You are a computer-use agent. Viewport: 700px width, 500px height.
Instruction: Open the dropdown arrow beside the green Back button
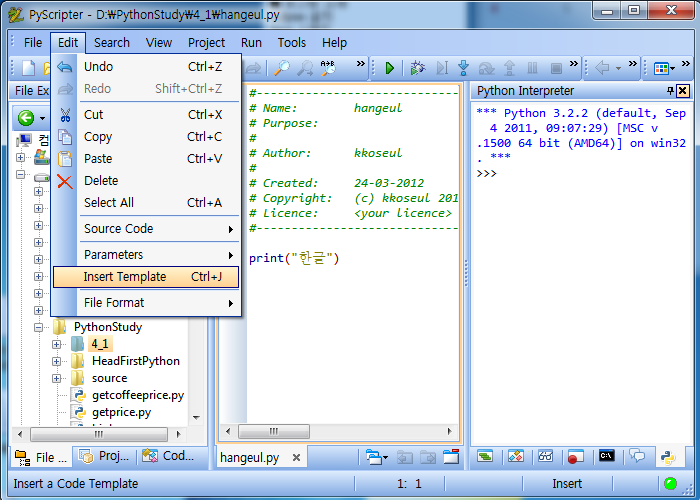[x=42, y=118]
